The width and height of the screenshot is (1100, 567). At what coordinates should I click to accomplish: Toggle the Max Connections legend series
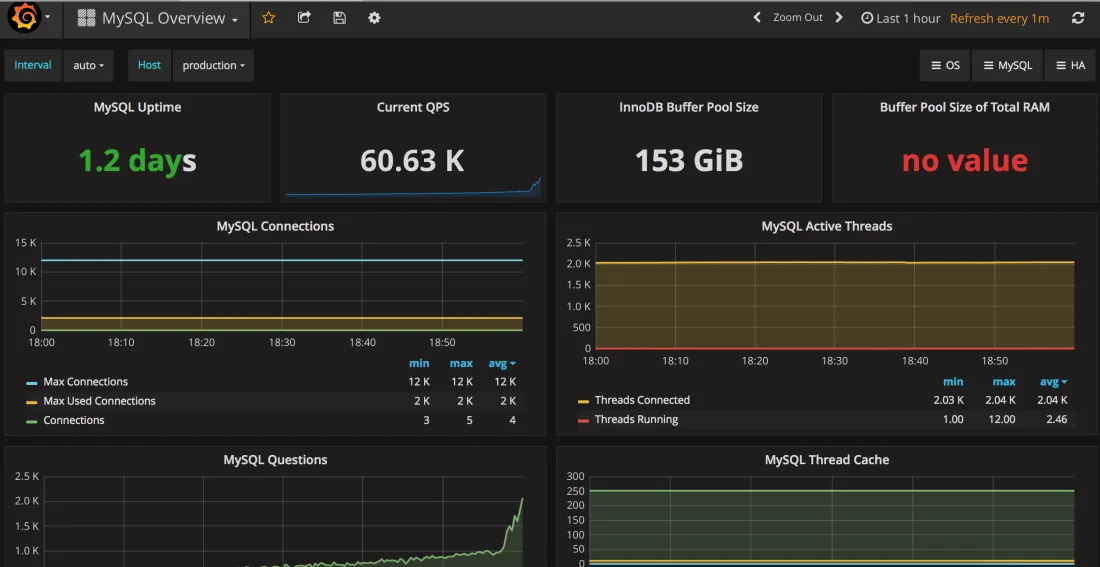tap(86, 382)
